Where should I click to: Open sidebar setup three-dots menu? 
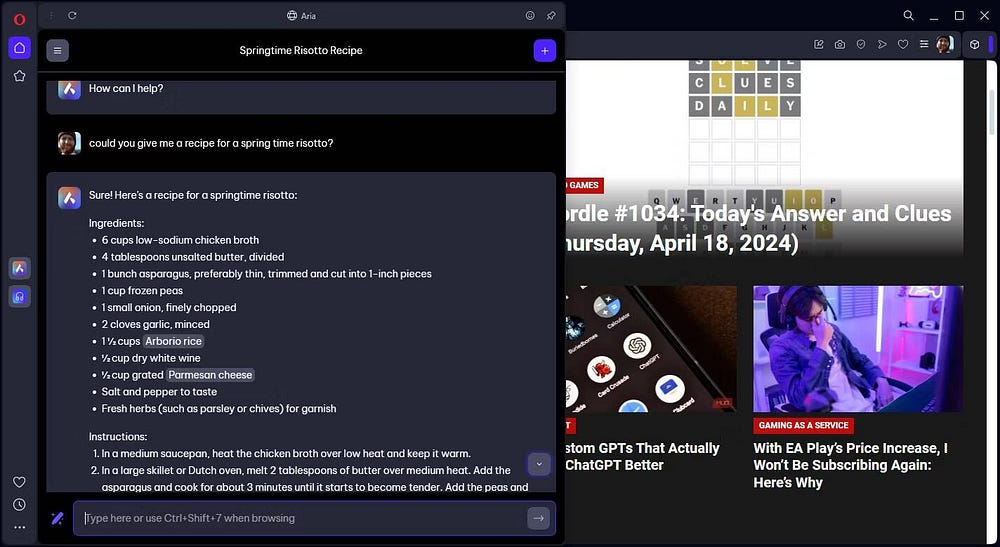coord(19,527)
